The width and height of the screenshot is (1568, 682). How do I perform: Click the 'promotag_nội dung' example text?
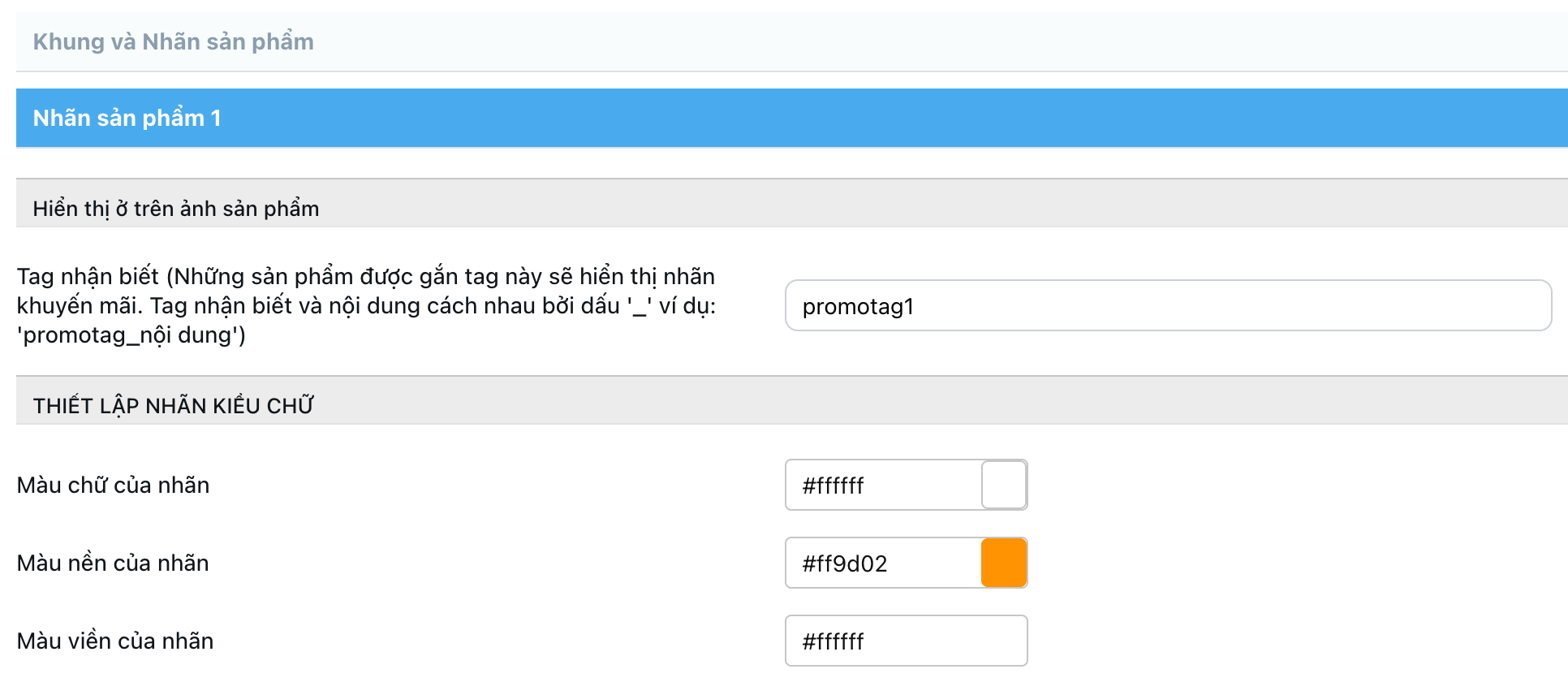coord(131,335)
